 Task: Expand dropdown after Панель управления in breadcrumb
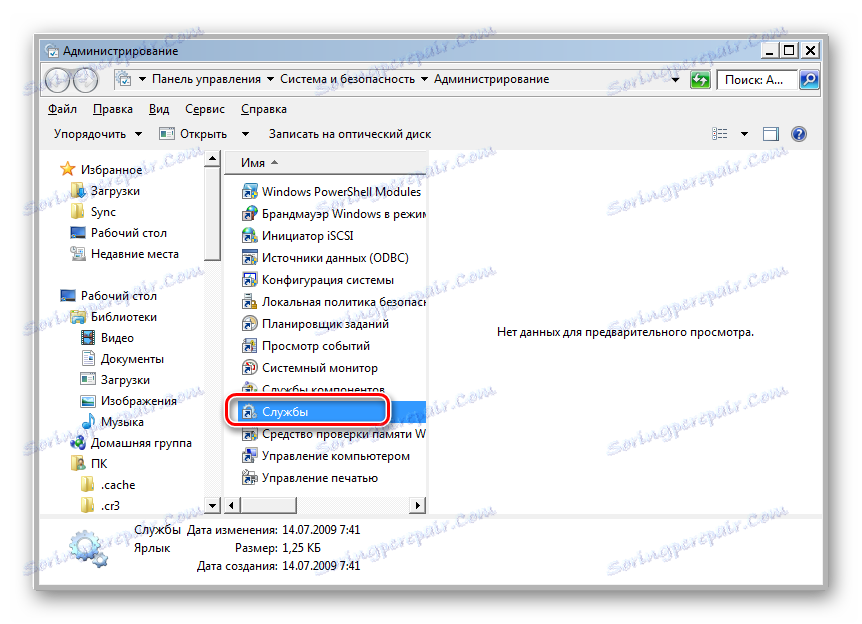[270, 79]
